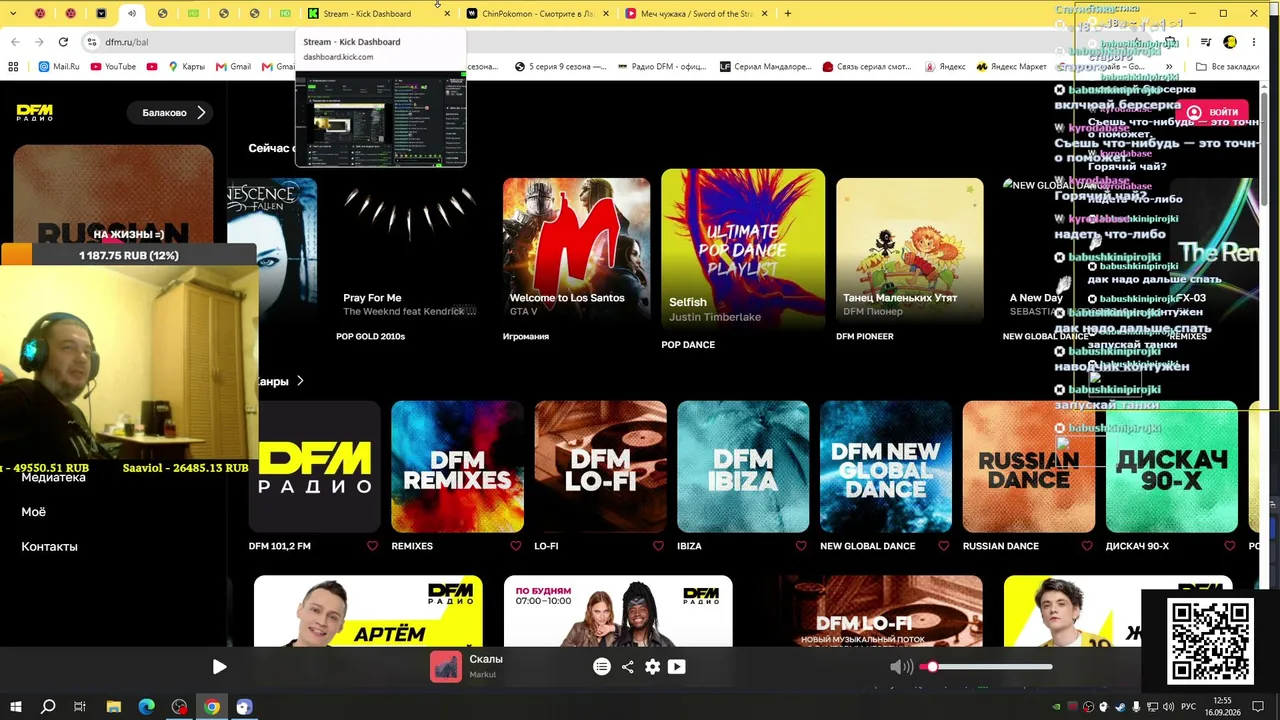The height and width of the screenshot is (720, 1280).
Task: Play Welcome to Los Santos GTA V card
Action: click(x=576, y=250)
